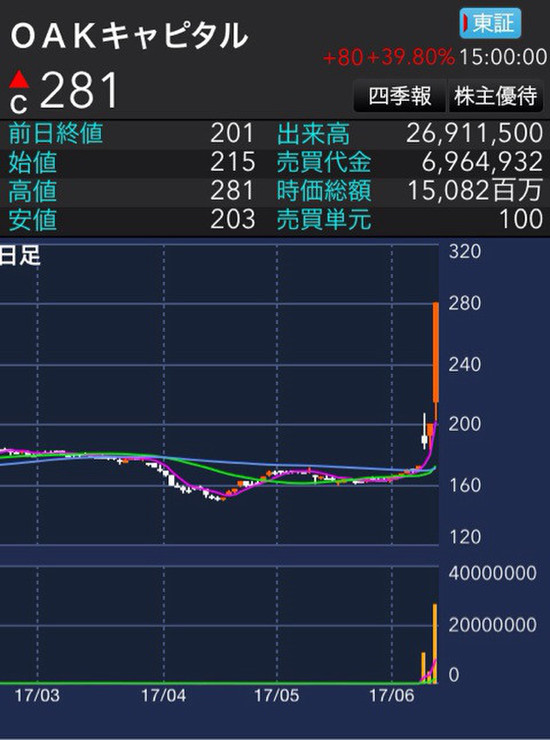Click the large 281 current price
Image resolution: width=550 pixels, height=740 pixels.
[x=79, y=91]
